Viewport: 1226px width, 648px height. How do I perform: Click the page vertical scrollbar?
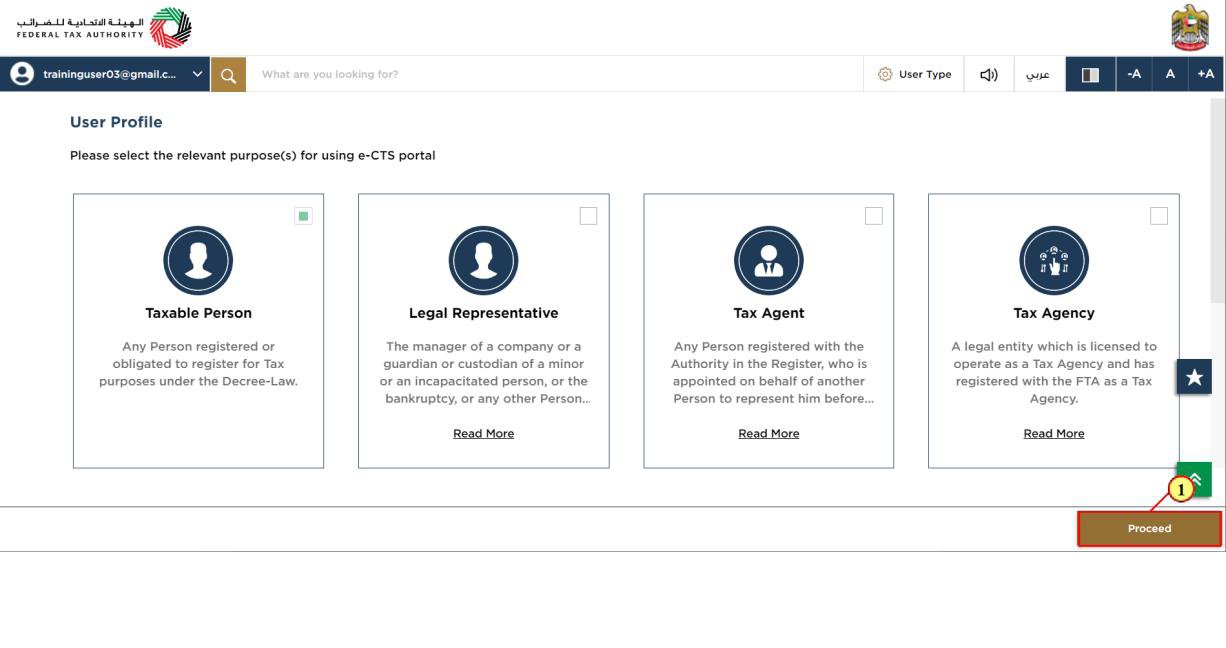1217,200
